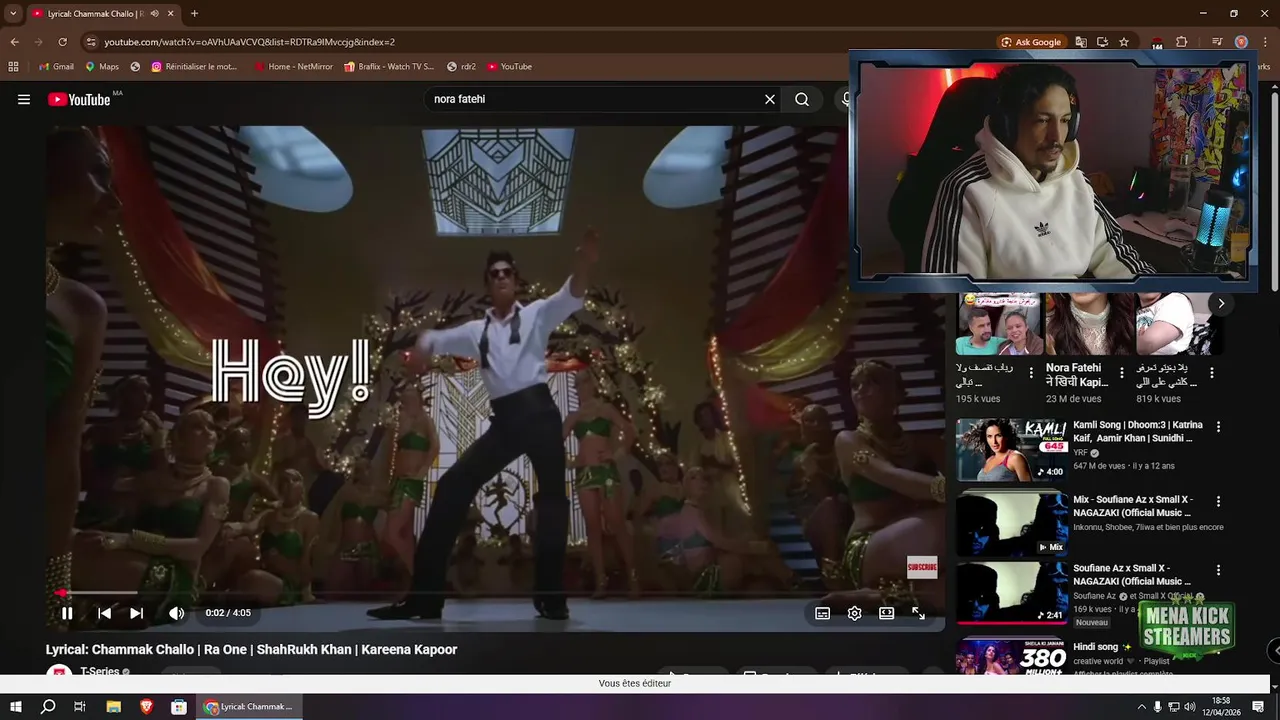Click the install app icon in address bar

coord(1102,42)
